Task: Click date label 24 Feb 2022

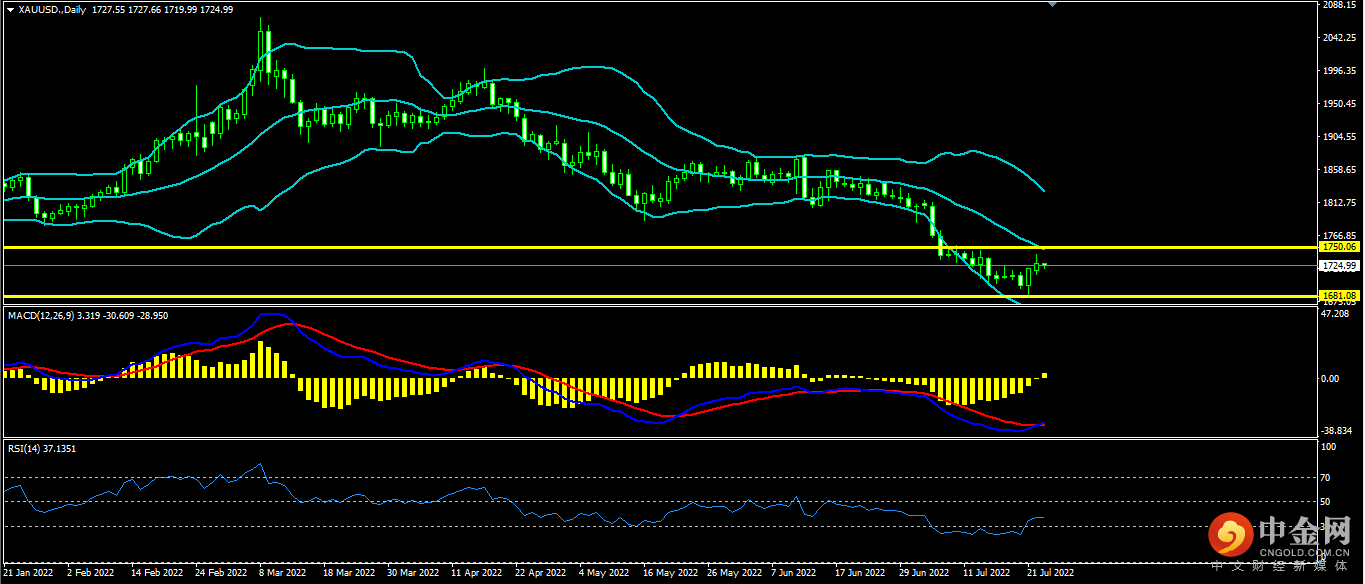Action: coord(222,574)
